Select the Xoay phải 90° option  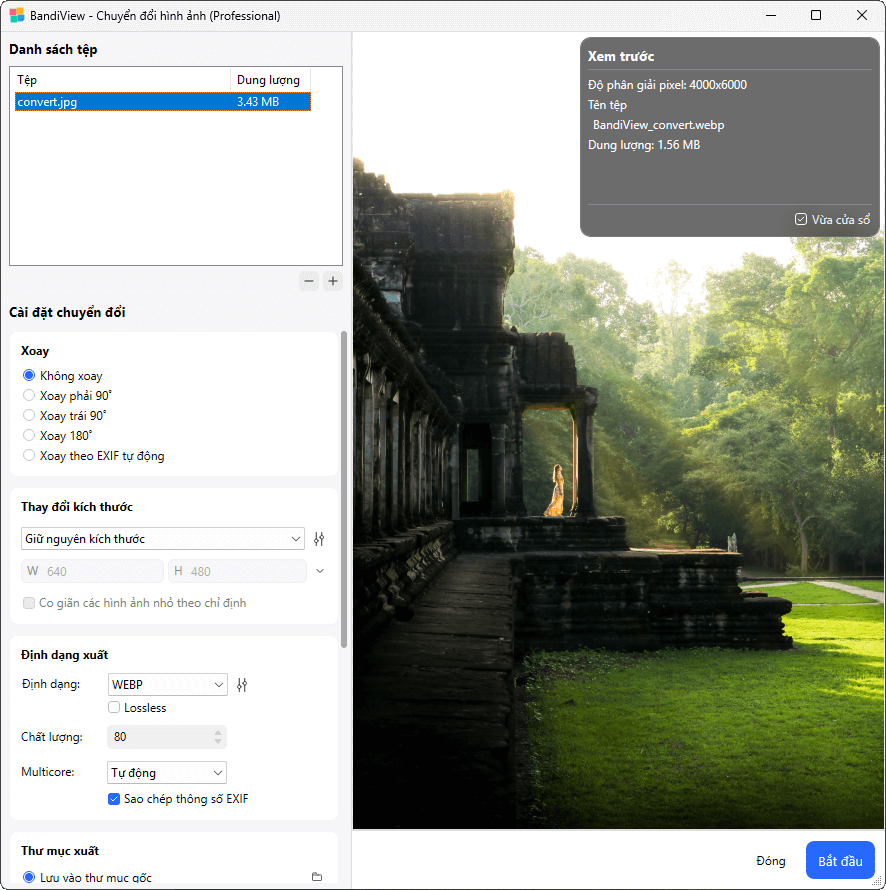point(29,396)
